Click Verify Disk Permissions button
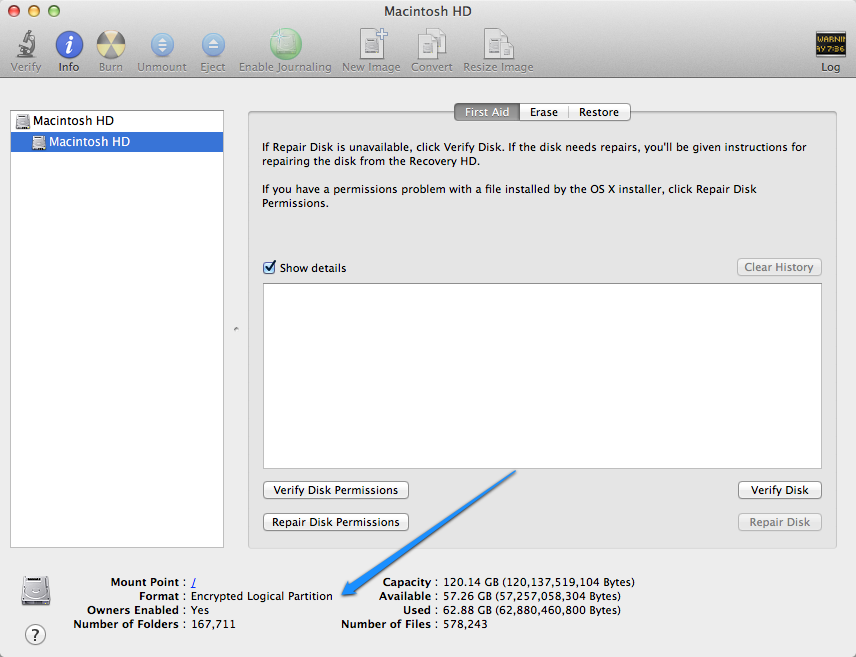Screen dimensions: 856x657 tap(336, 490)
